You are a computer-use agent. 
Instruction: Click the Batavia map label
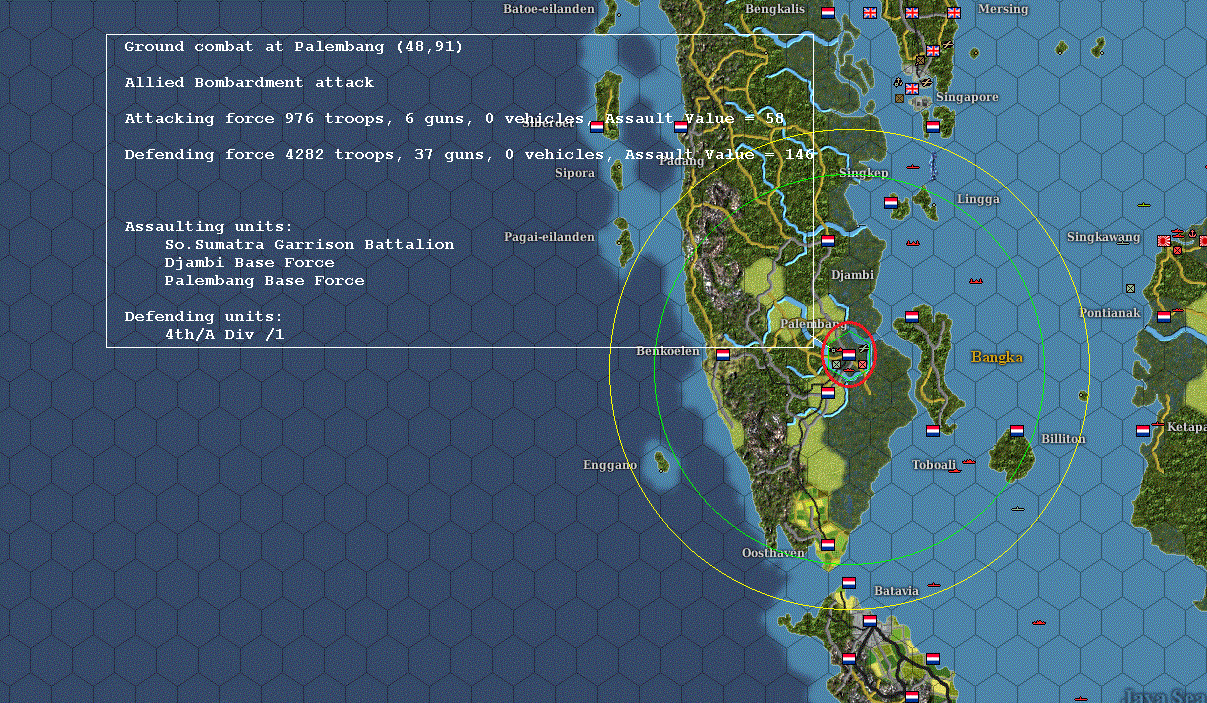[x=896, y=590]
